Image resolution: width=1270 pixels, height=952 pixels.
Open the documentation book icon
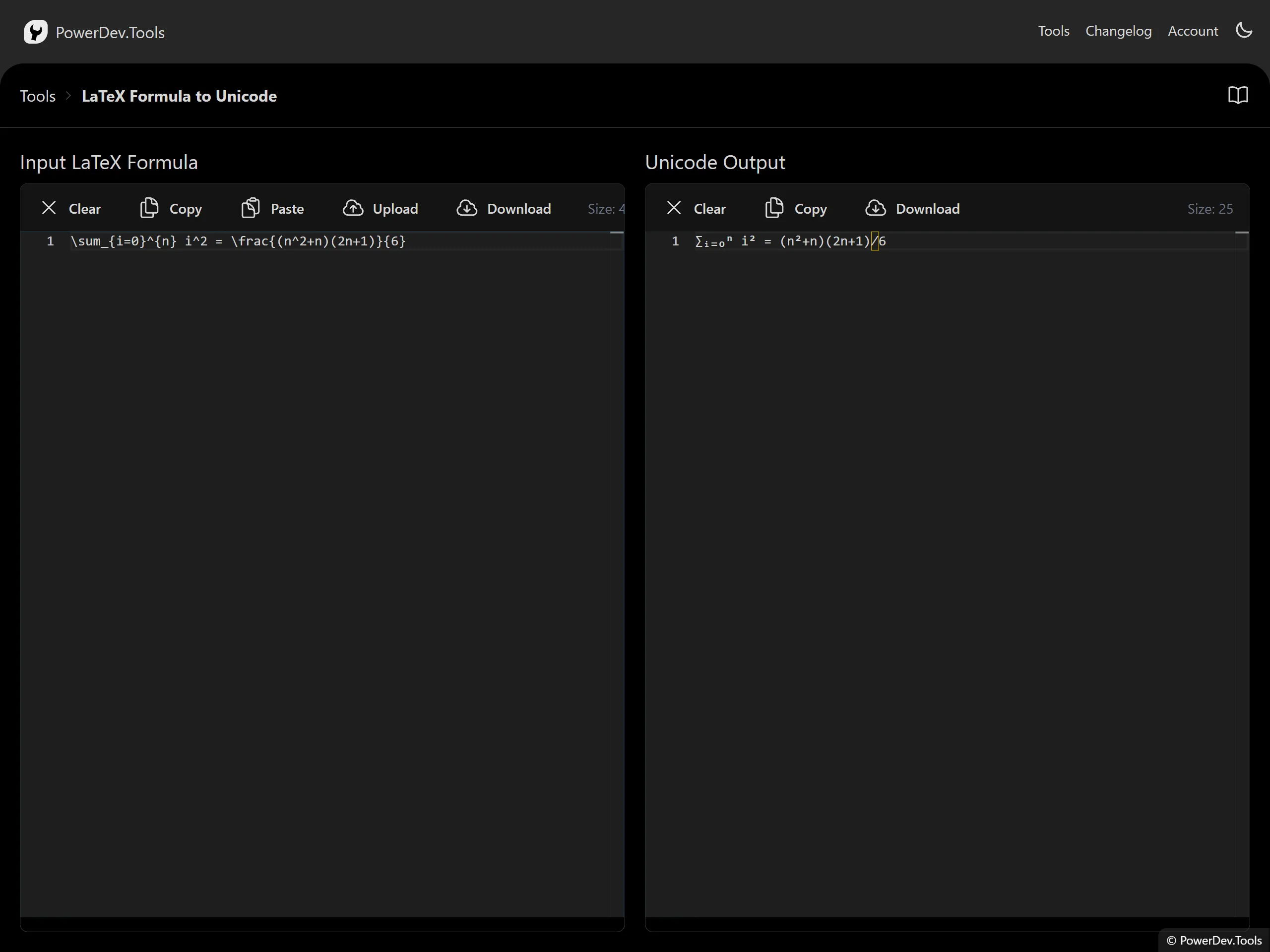(1238, 95)
